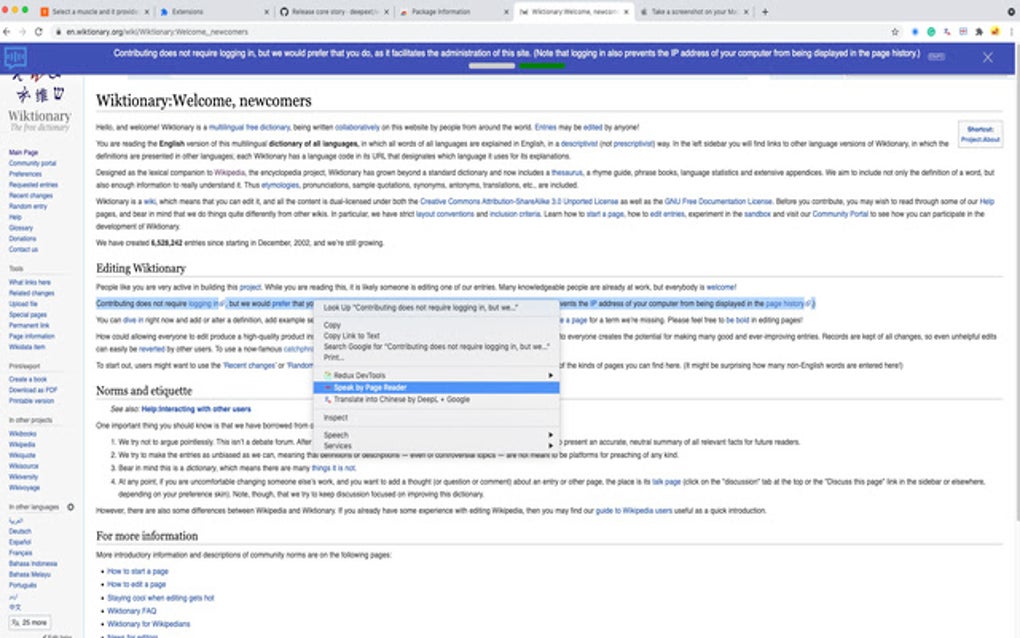Screen dimensions: 1020x638
Task: Open the 'multilingual free dictionary' link
Action: pyautogui.click(x=249, y=127)
